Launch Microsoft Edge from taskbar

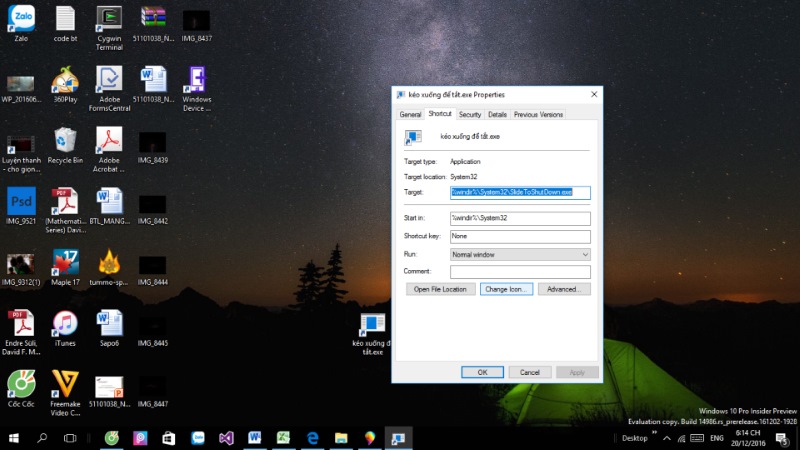312,438
